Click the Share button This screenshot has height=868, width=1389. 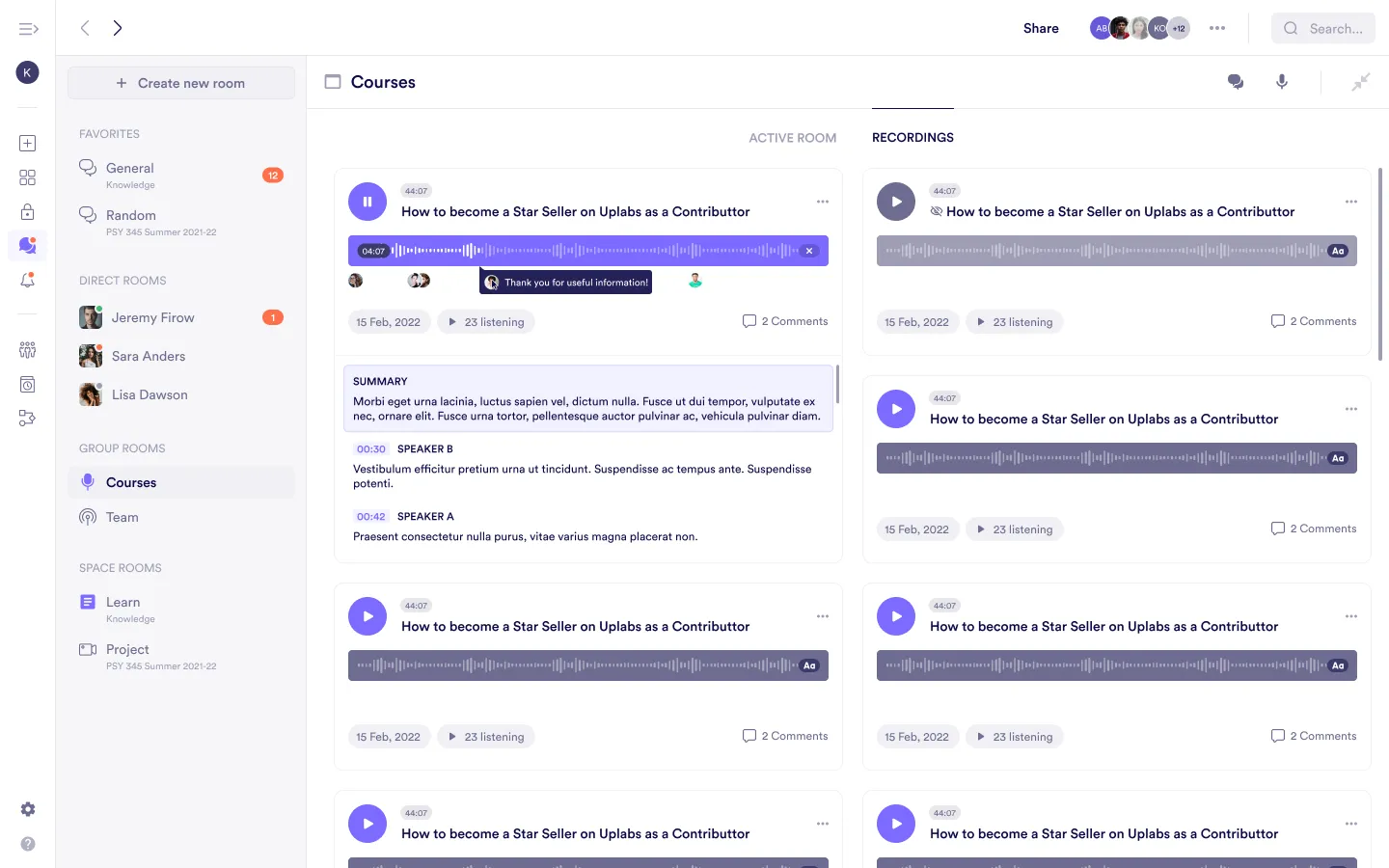coord(1041,28)
